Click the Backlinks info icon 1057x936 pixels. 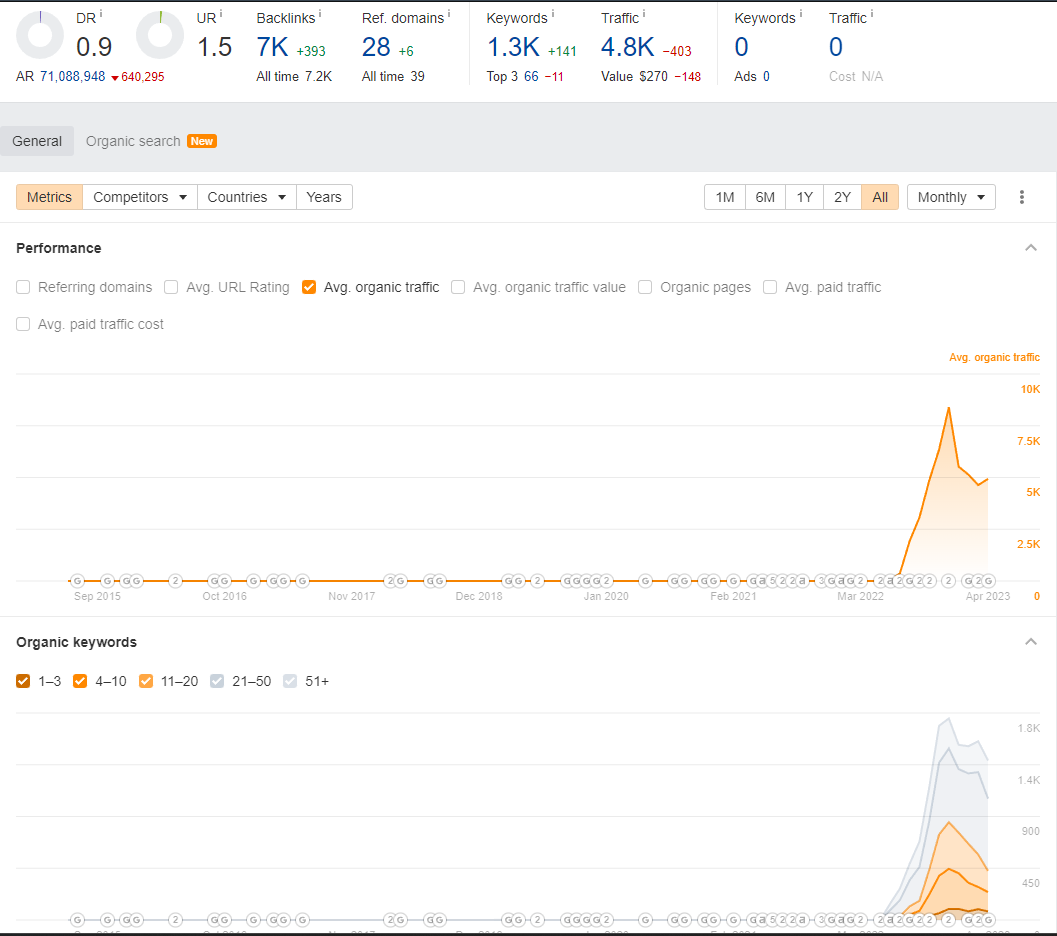(x=320, y=13)
